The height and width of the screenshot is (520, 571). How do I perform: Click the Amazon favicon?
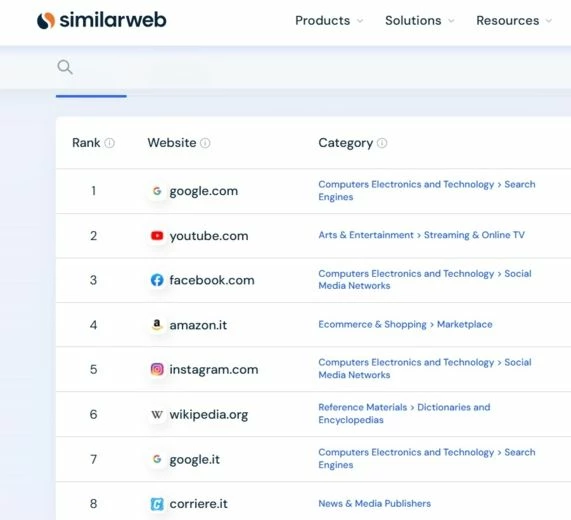157,324
